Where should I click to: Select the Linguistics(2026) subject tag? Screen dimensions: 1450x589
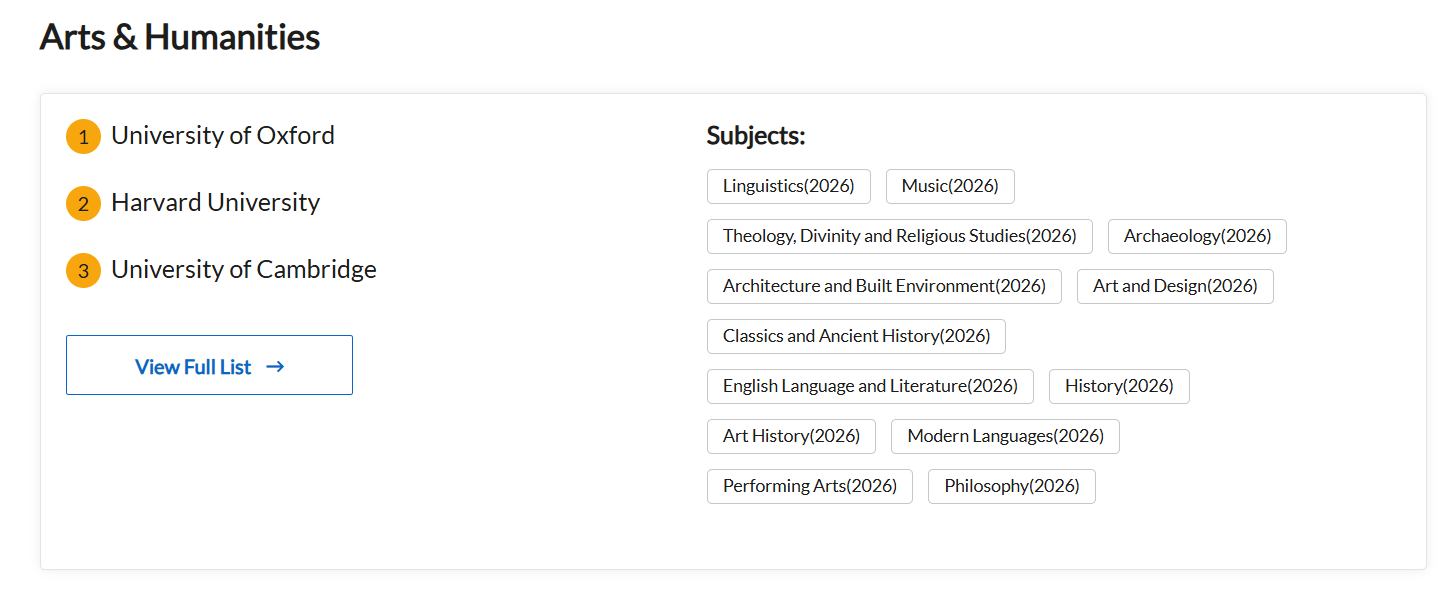point(788,186)
